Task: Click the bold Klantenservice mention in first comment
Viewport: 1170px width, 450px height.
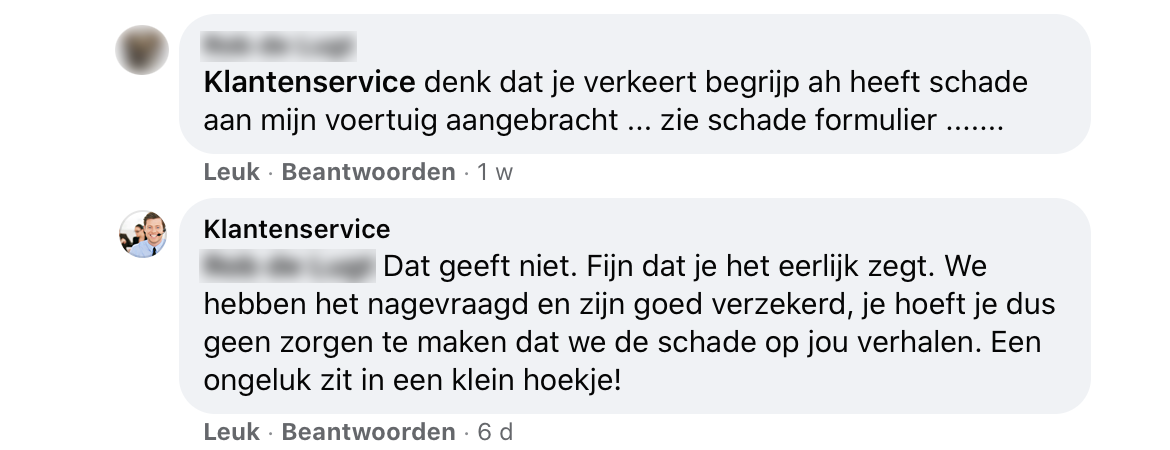Action: (x=308, y=81)
